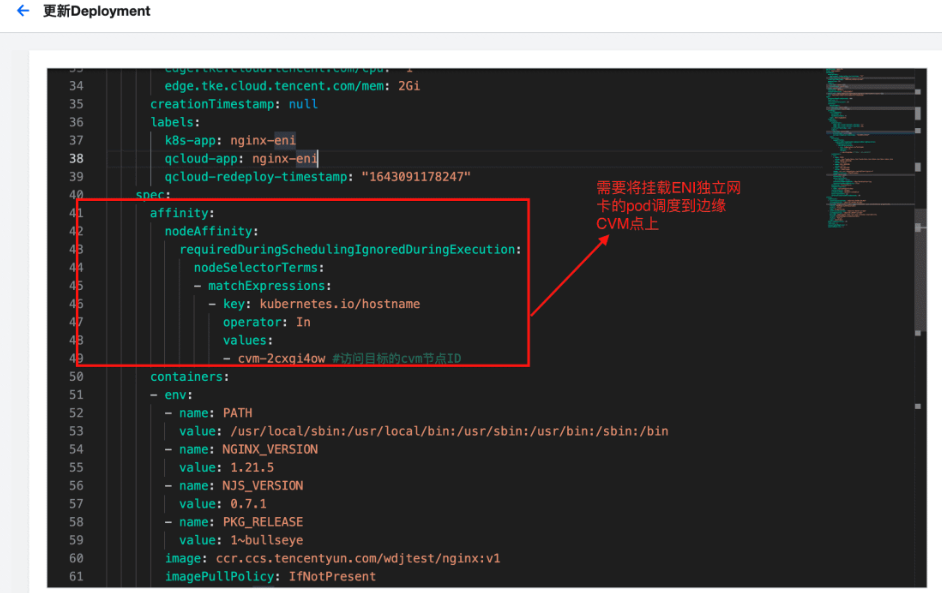Click the 'values:' key on line 48
This screenshot has height=593, width=942.
pos(248,340)
